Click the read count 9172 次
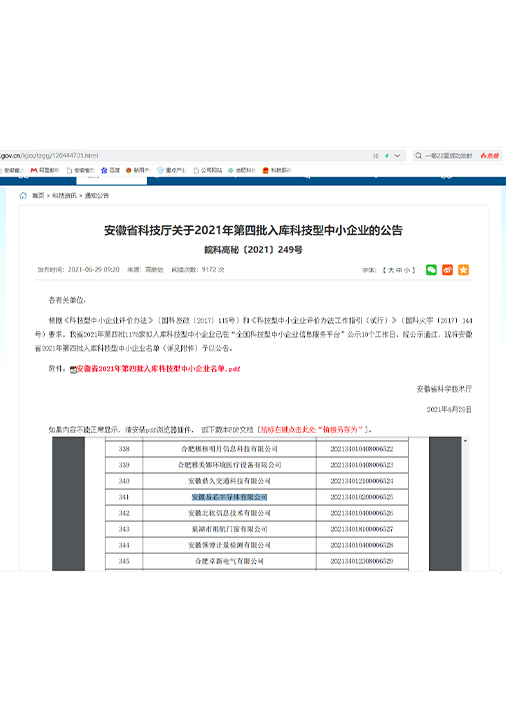Image resolution: width=506 pixels, height=720 pixels. 213,270
